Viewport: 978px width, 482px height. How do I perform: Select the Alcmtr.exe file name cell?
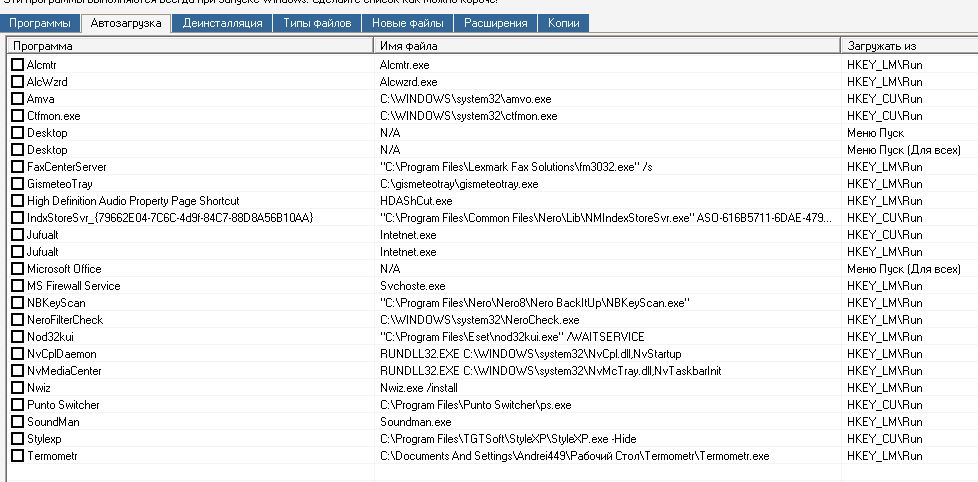(404, 65)
